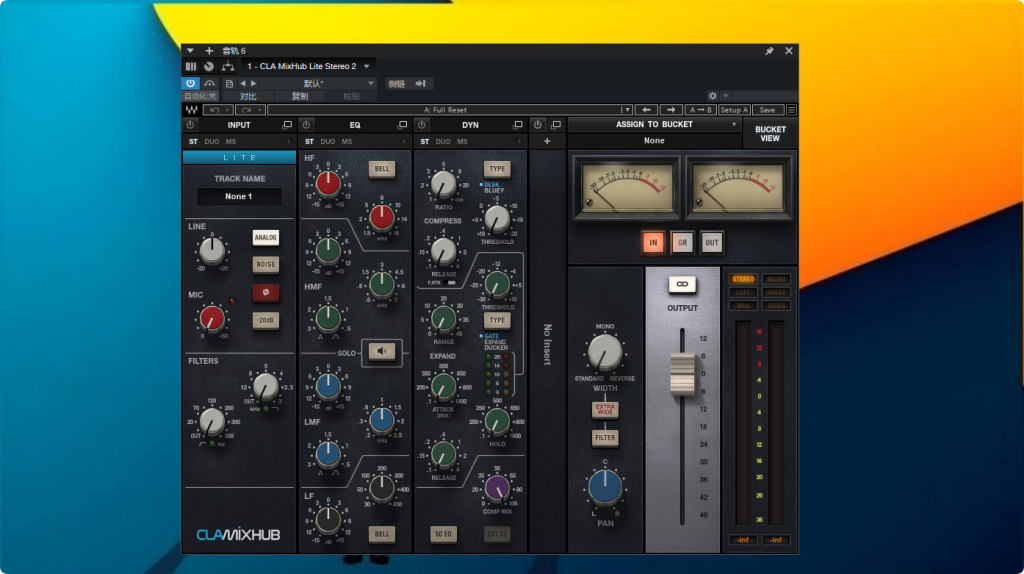Click the three-bar mixer icon left of plugin name
Image resolution: width=1024 pixels, height=574 pixels.
191,66
